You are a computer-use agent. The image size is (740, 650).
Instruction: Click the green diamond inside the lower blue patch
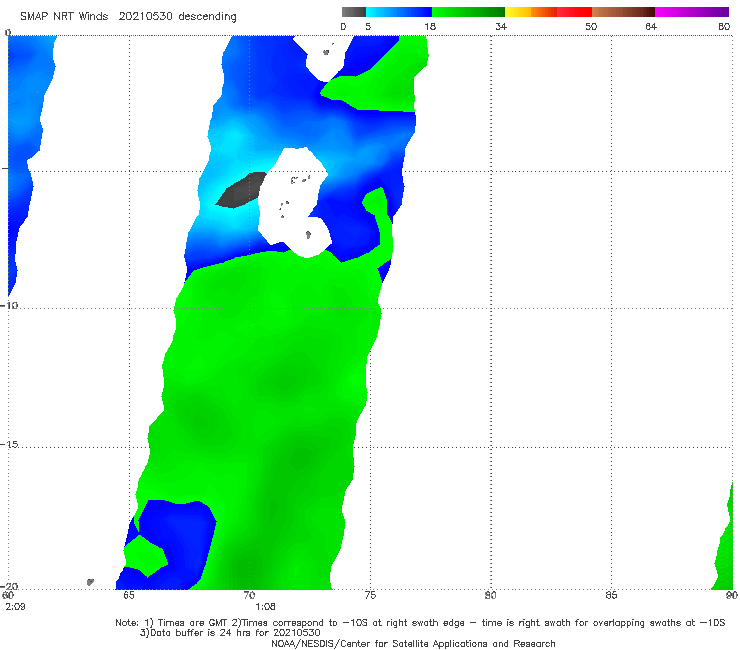pos(146,556)
